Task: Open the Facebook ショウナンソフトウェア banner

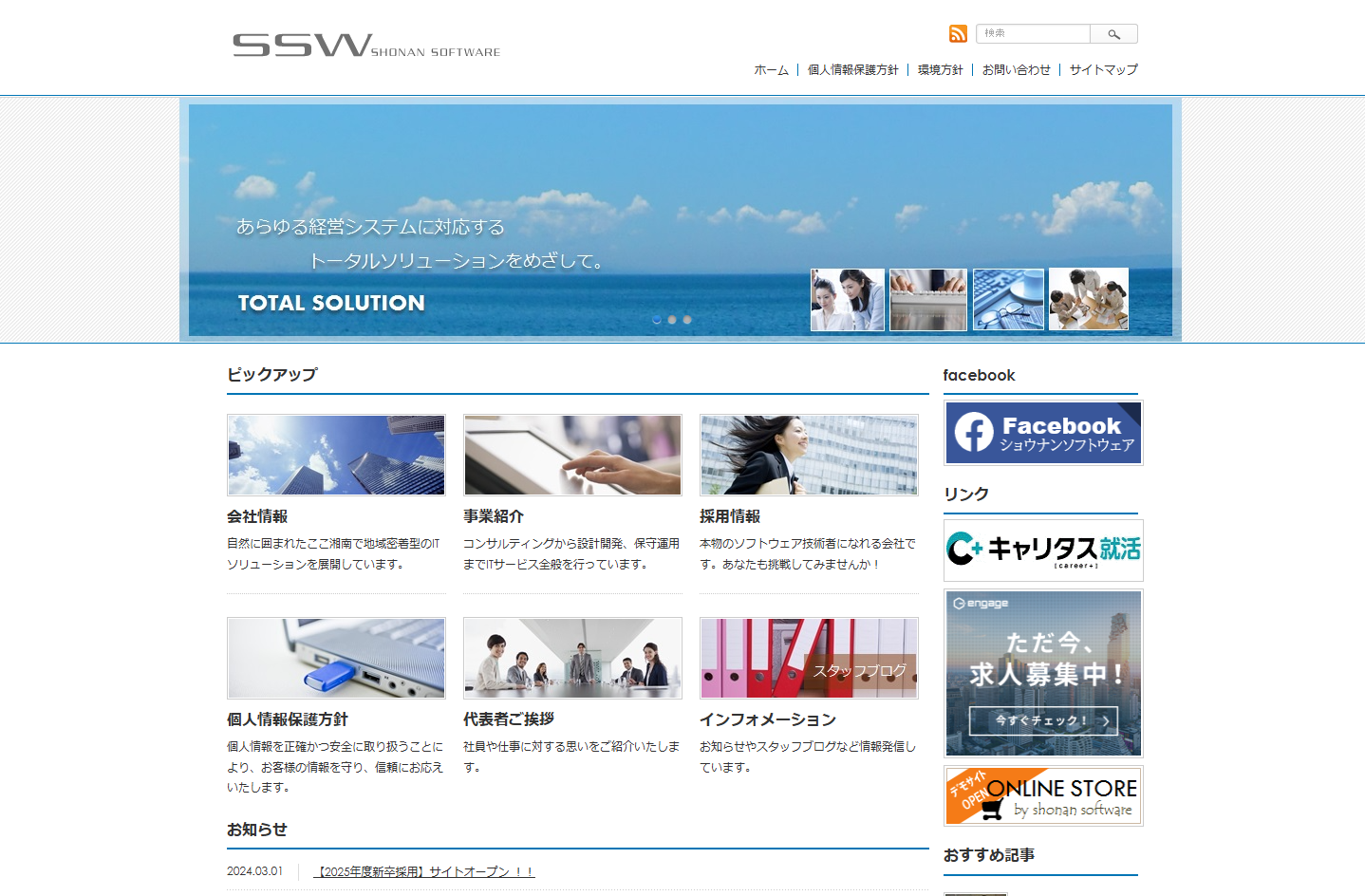Action: [x=1042, y=433]
